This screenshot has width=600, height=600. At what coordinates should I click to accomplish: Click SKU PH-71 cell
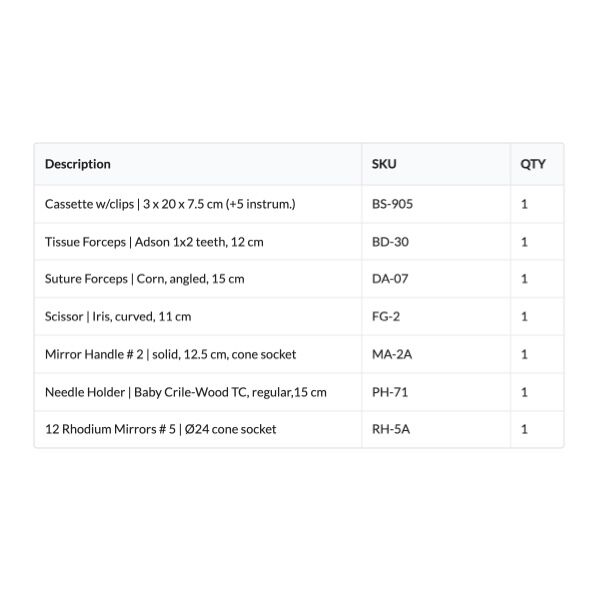[x=389, y=392]
